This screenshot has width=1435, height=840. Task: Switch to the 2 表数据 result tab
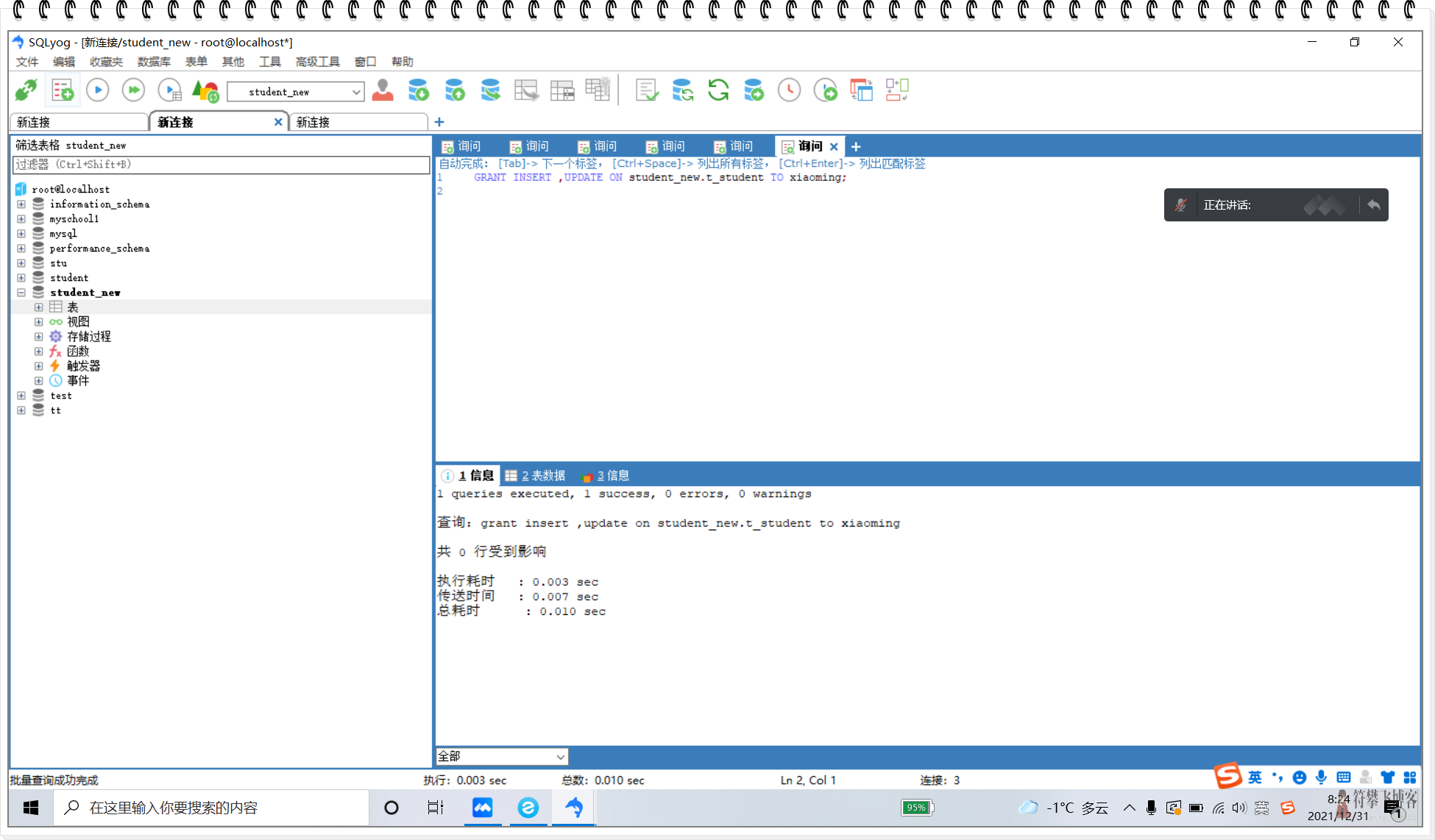click(536, 476)
